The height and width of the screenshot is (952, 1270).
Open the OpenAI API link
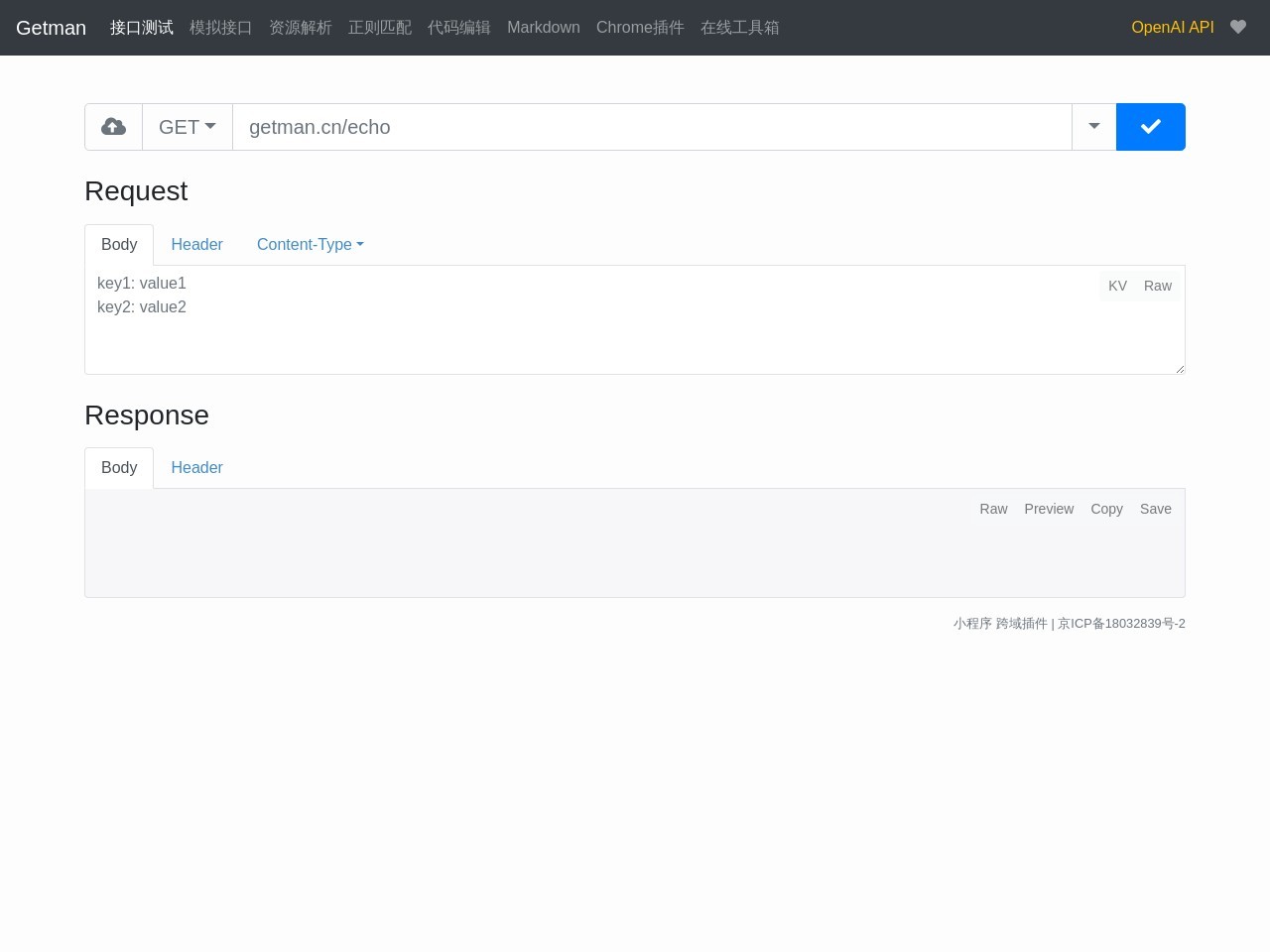tap(1172, 28)
